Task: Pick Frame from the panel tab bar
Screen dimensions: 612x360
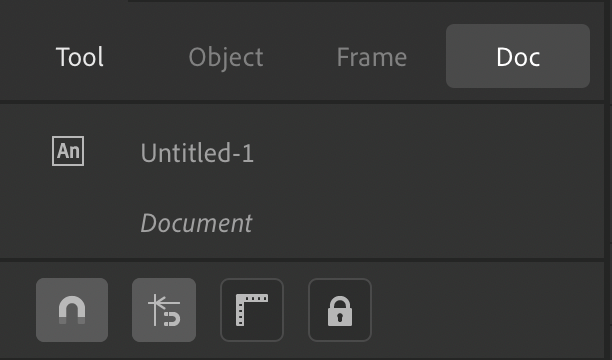Action: (x=372, y=57)
